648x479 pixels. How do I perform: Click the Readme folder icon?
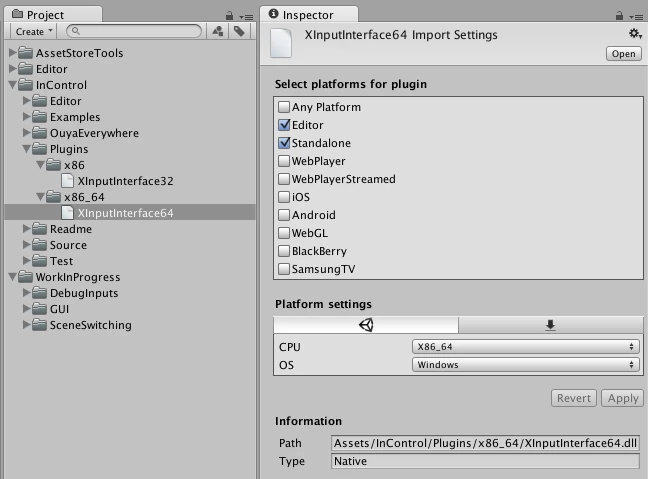(40, 229)
